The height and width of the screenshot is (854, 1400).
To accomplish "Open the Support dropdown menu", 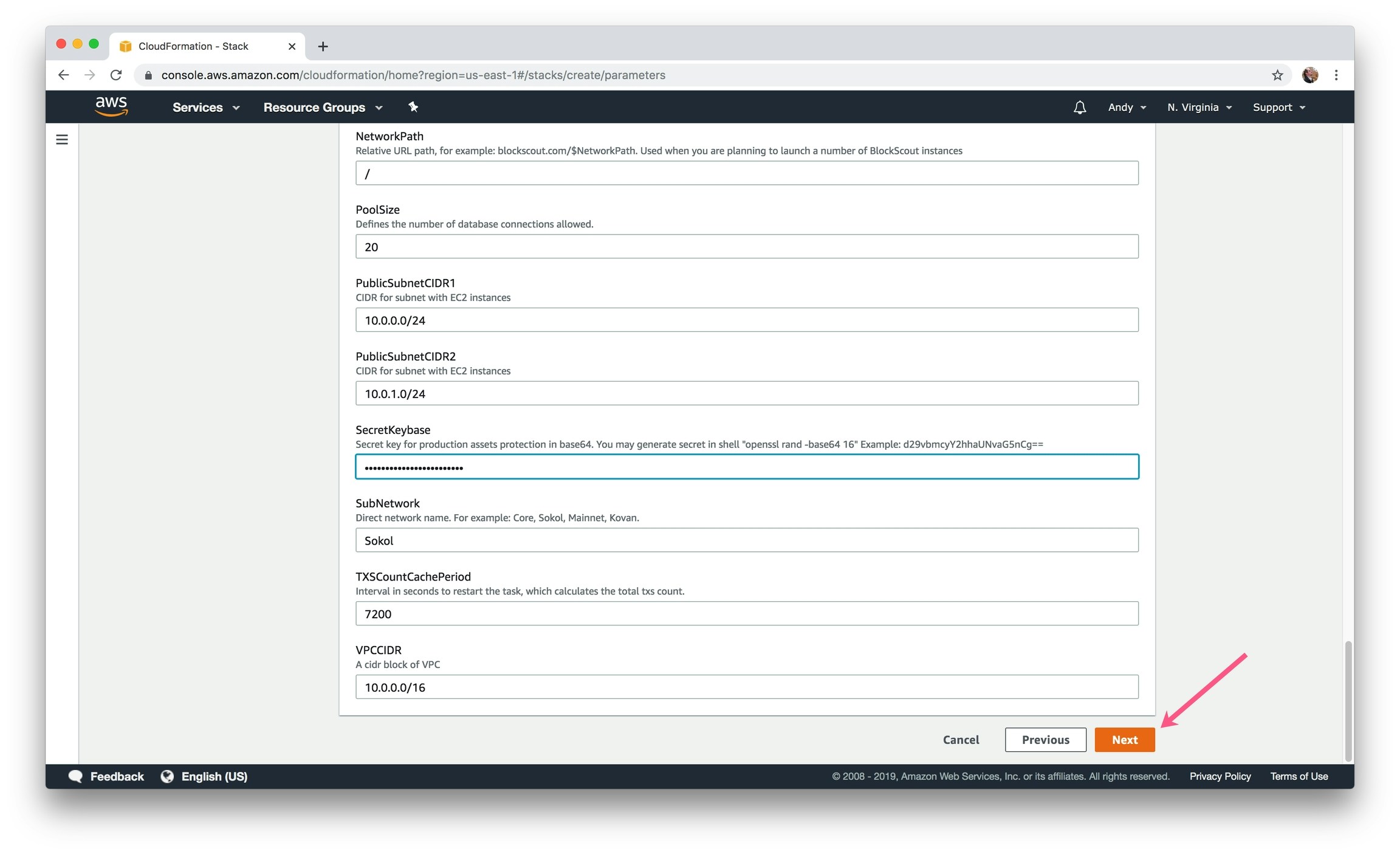I will (1279, 108).
